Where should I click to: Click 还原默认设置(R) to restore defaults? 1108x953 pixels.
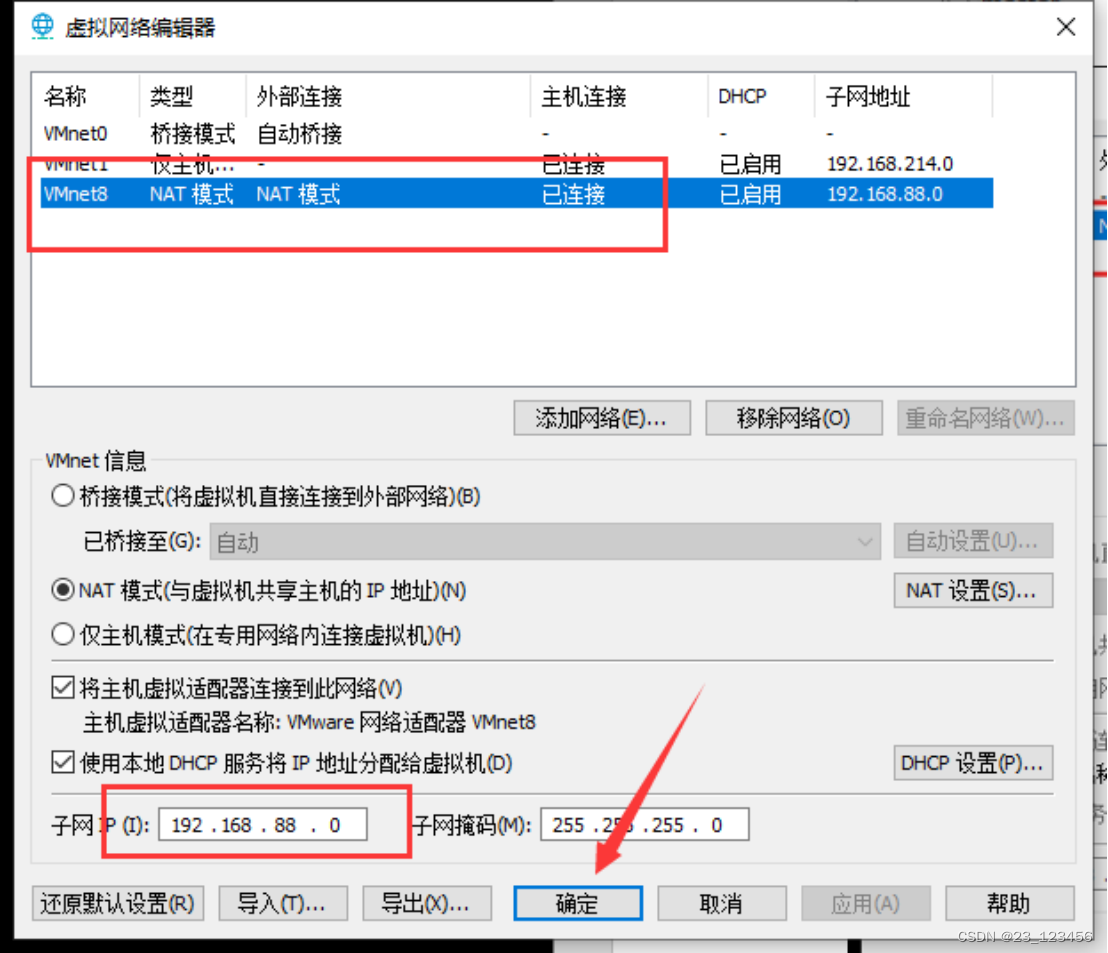coord(117,903)
